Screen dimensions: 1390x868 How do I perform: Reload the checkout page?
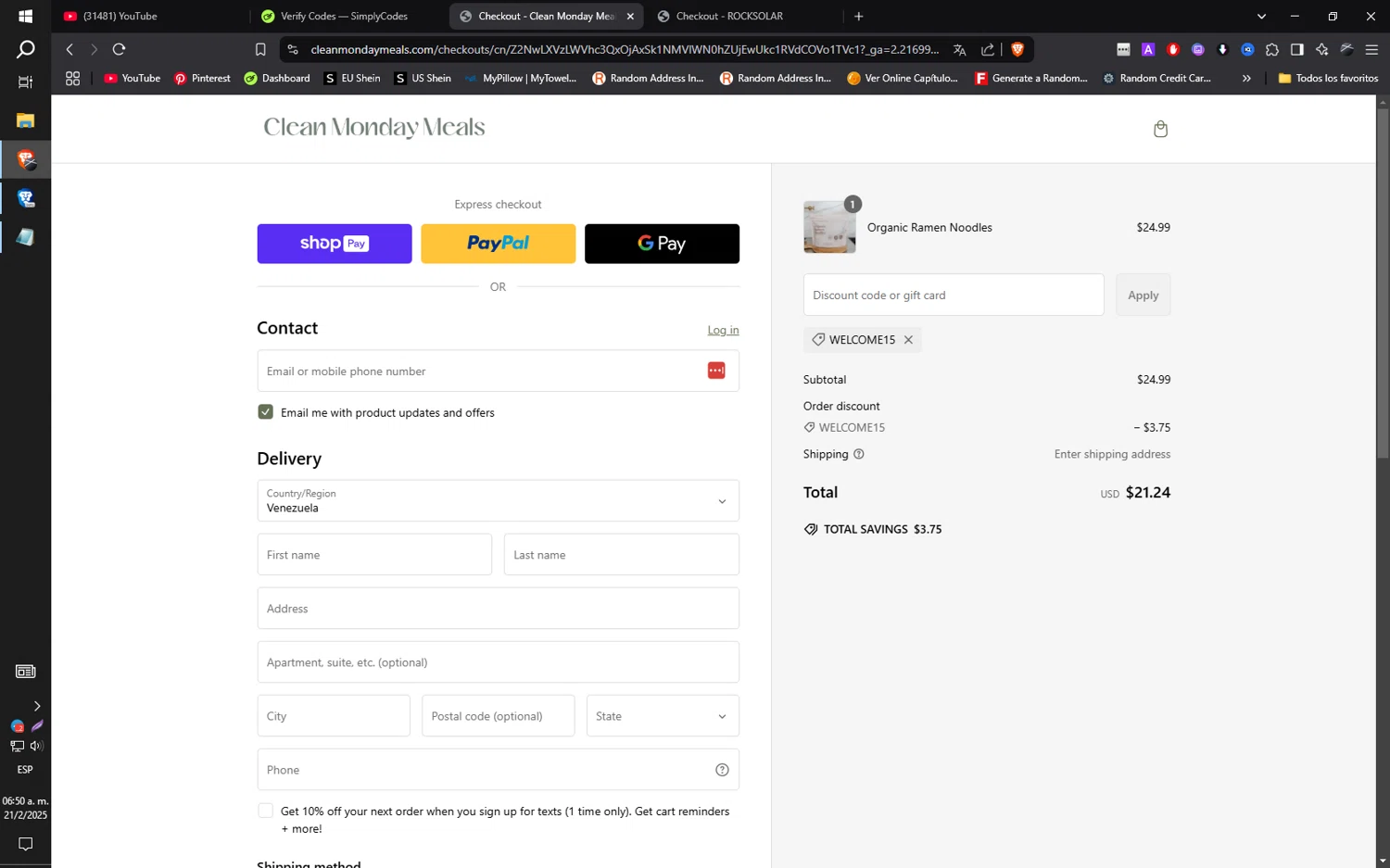tap(119, 49)
